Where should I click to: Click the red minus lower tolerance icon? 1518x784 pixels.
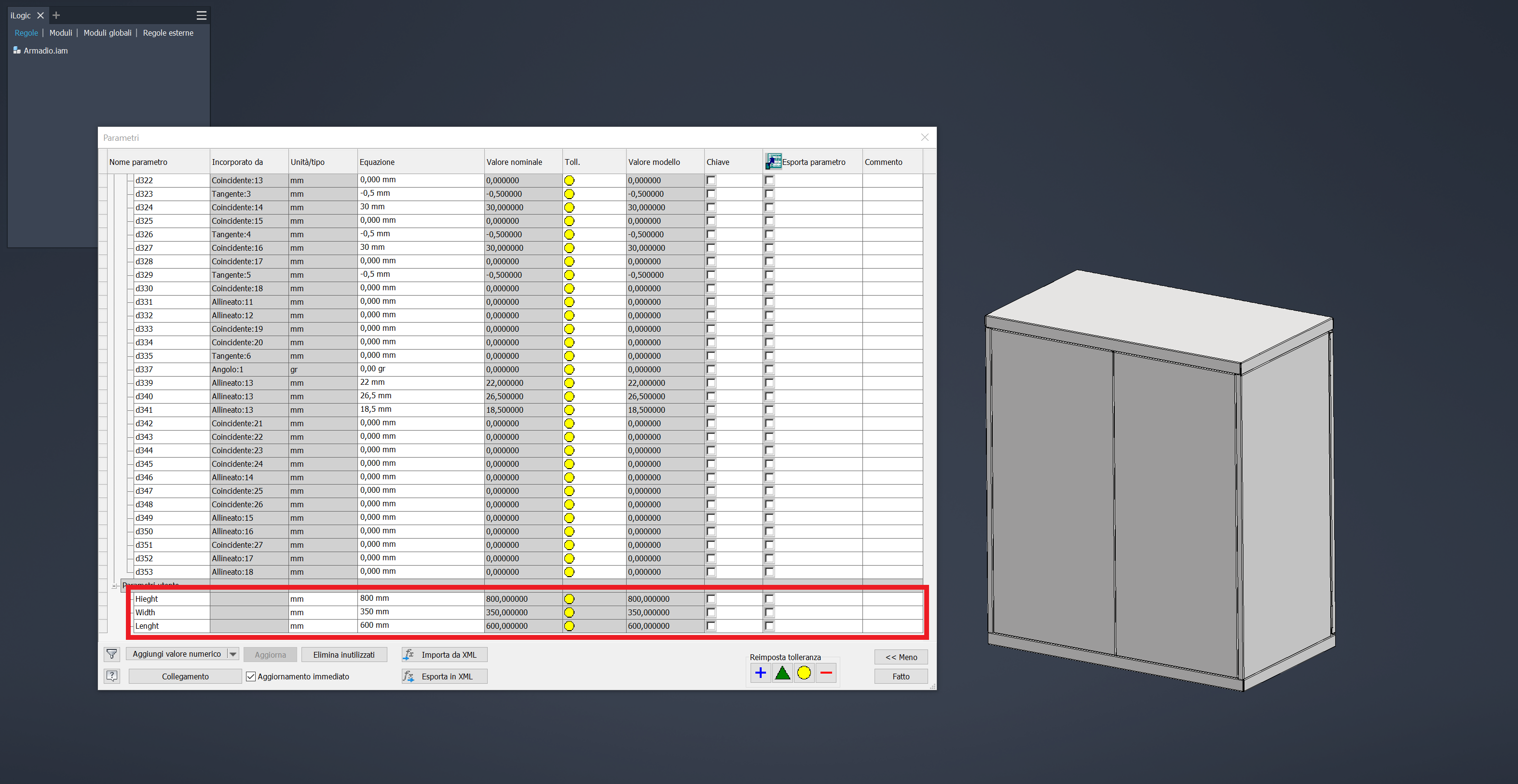[826, 673]
